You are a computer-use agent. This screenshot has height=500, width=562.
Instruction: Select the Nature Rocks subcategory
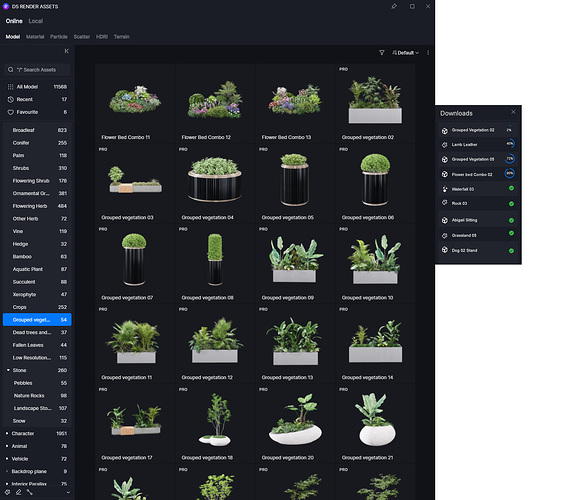pyautogui.click(x=37, y=395)
